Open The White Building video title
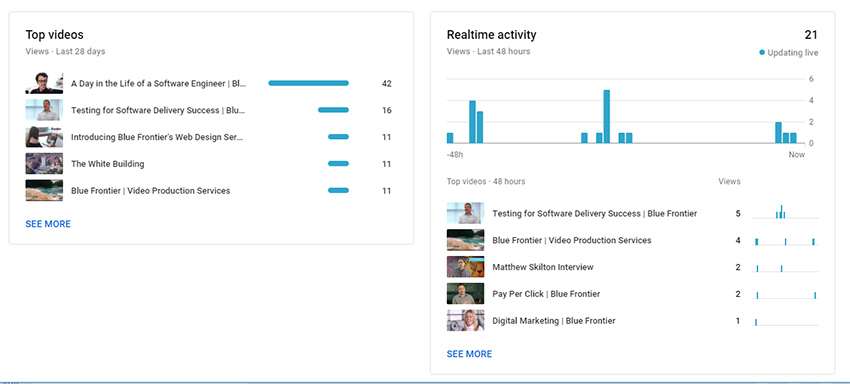Image resolution: width=850 pixels, height=384 pixels. (107, 164)
